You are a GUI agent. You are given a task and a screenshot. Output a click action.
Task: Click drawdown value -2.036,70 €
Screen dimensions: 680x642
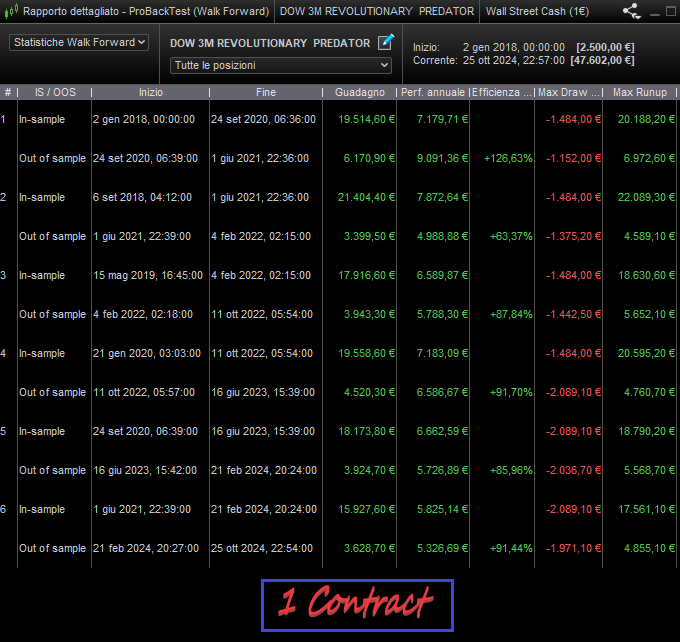pyautogui.click(x=573, y=471)
